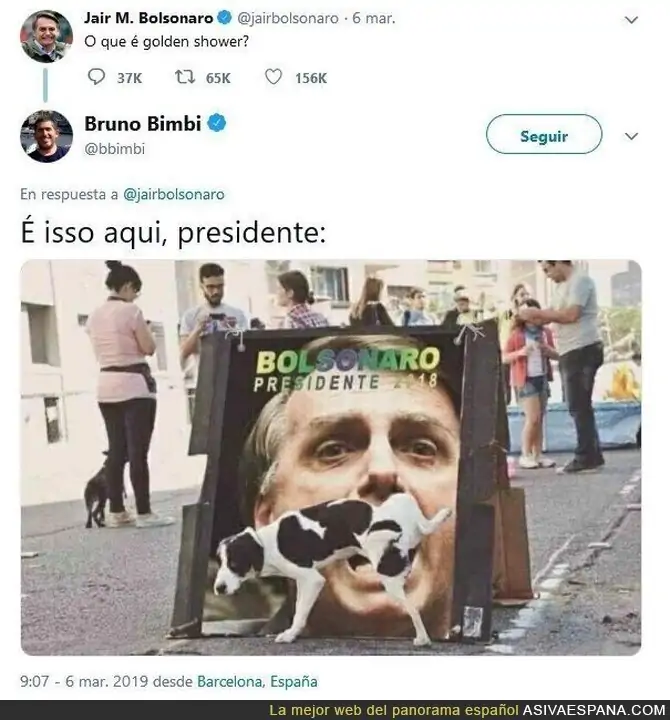Open Jair Bolsonaro's profile avatar
This screenshot has height=720, width=670.
(x=46, y=36)
